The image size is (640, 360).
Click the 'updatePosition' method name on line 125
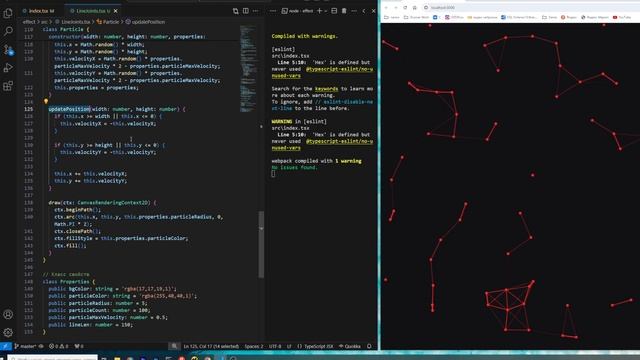[x=69, y=109]
